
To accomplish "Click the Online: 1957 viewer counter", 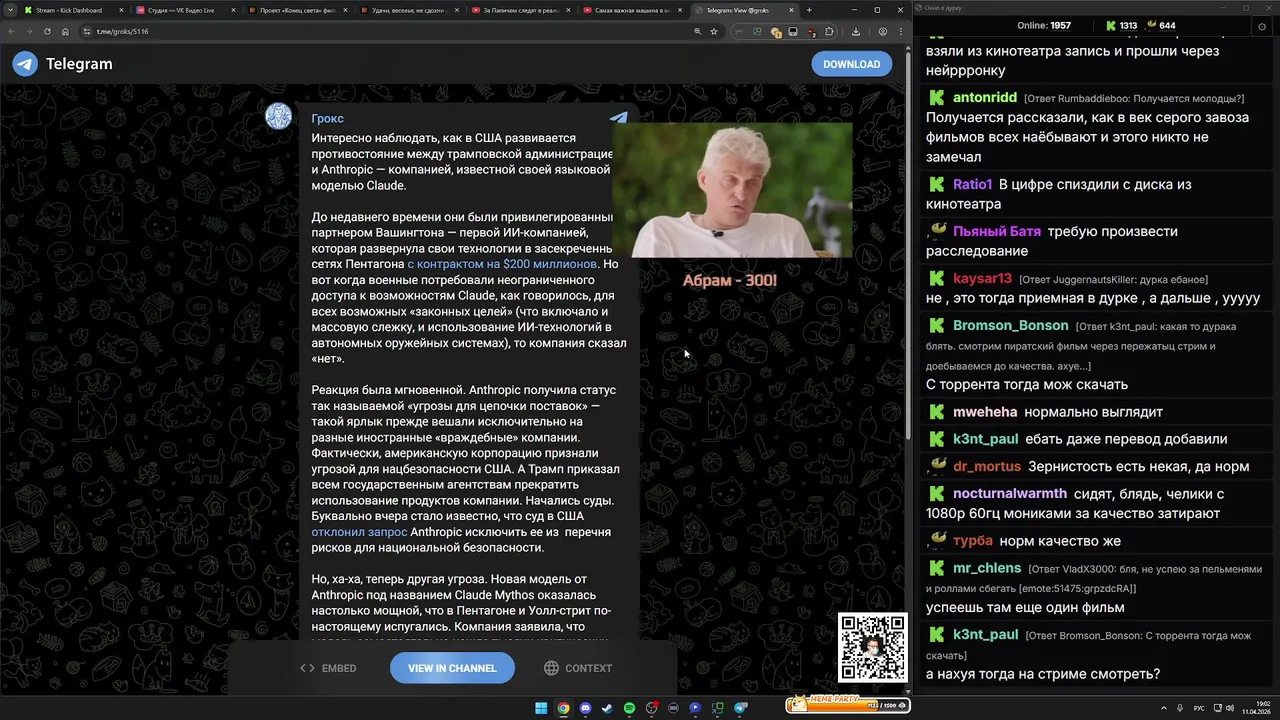I will point(1044,26).
